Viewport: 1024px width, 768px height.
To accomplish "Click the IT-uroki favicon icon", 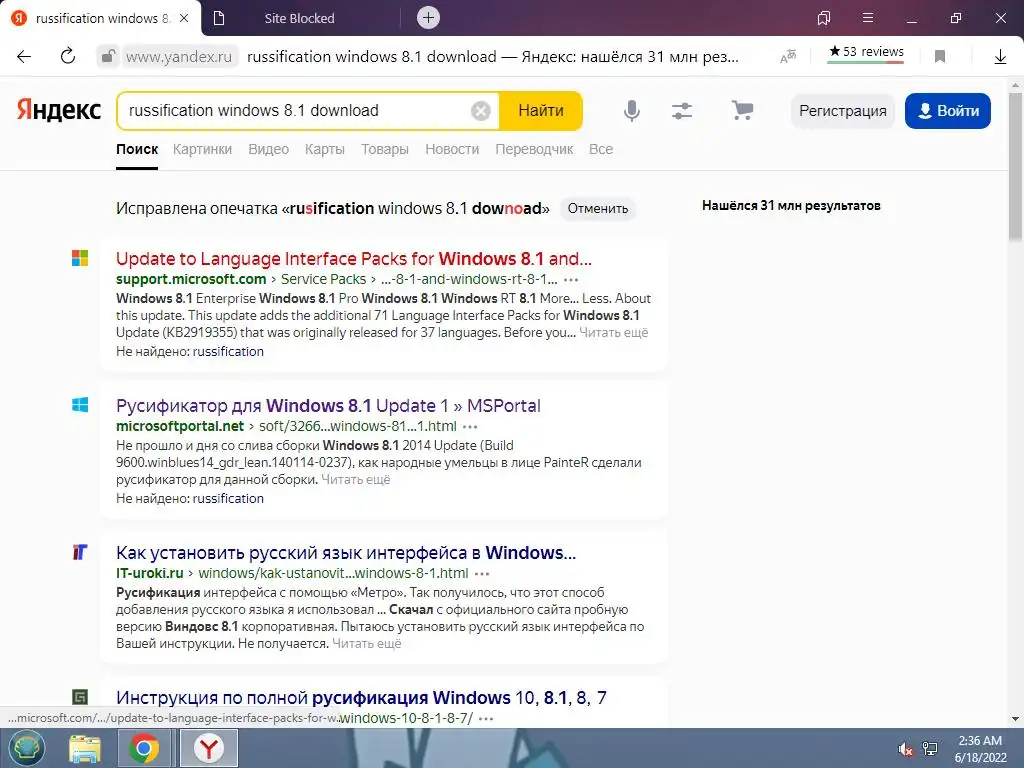I will 80,552.
